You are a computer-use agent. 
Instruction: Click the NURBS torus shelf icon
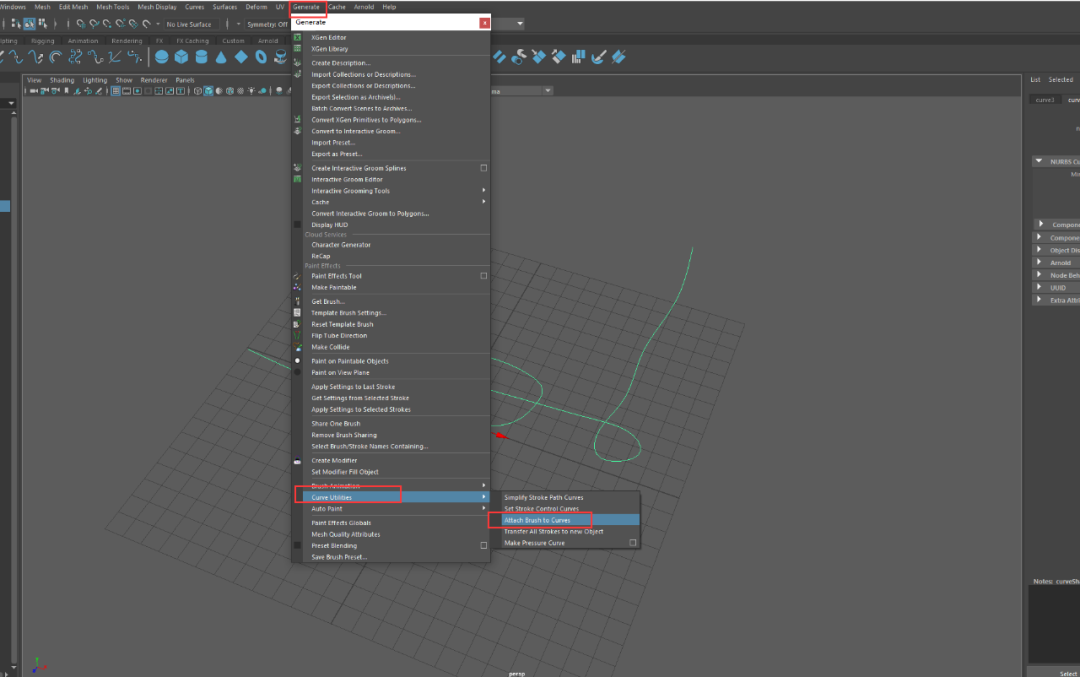click(261, 56)
